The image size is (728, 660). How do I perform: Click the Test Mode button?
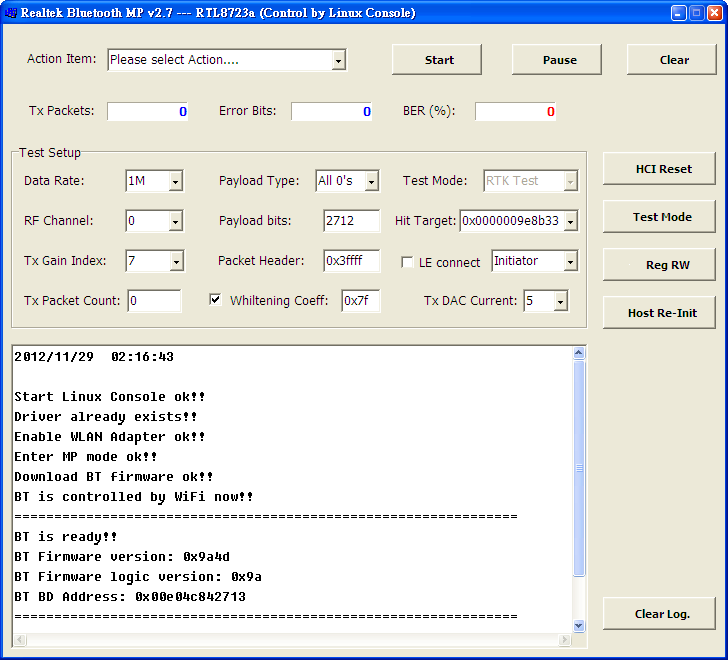pos(659,217)
